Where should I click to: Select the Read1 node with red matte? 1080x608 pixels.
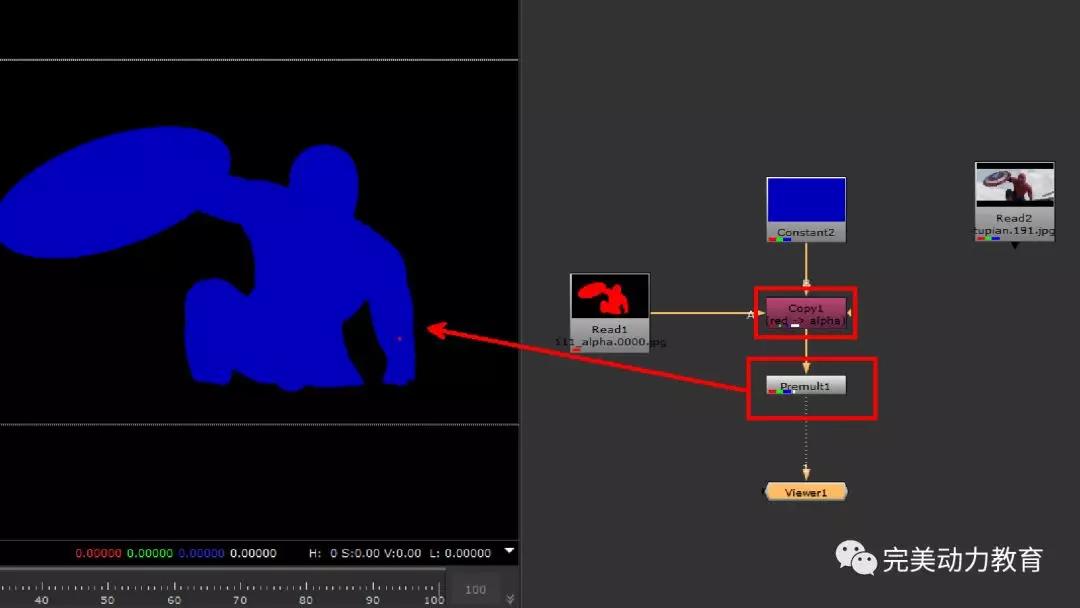610,313
